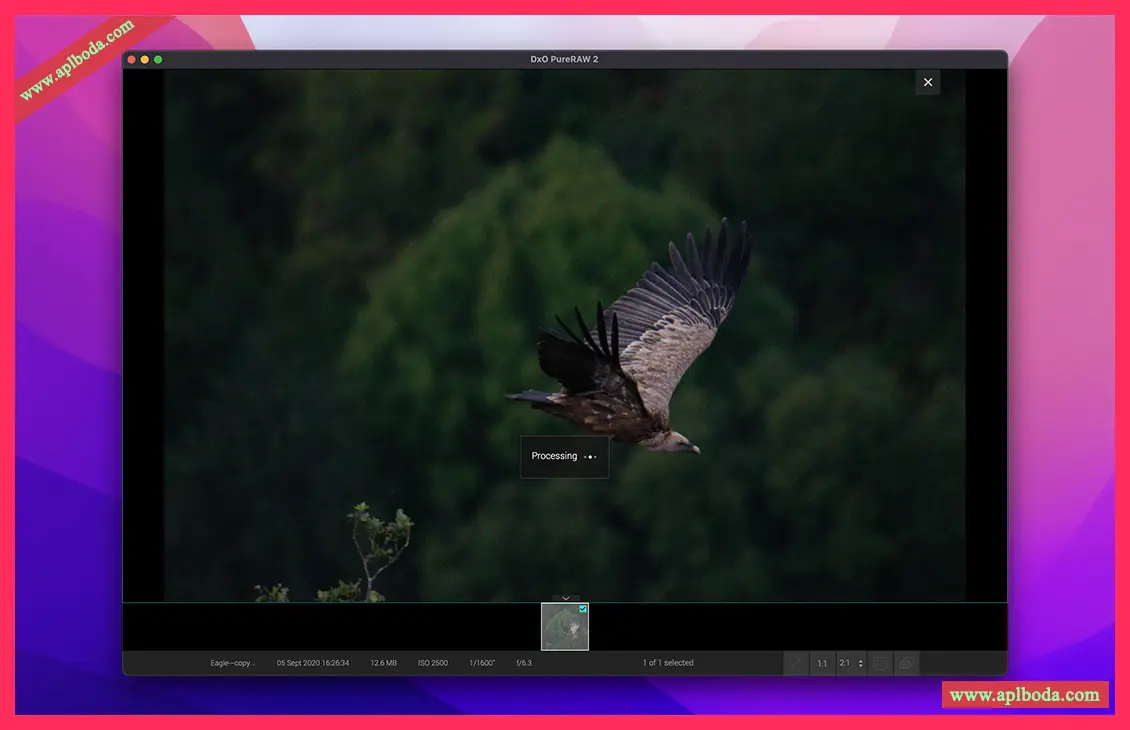Click the Processing spinner indicator

[x=590, y=457]
